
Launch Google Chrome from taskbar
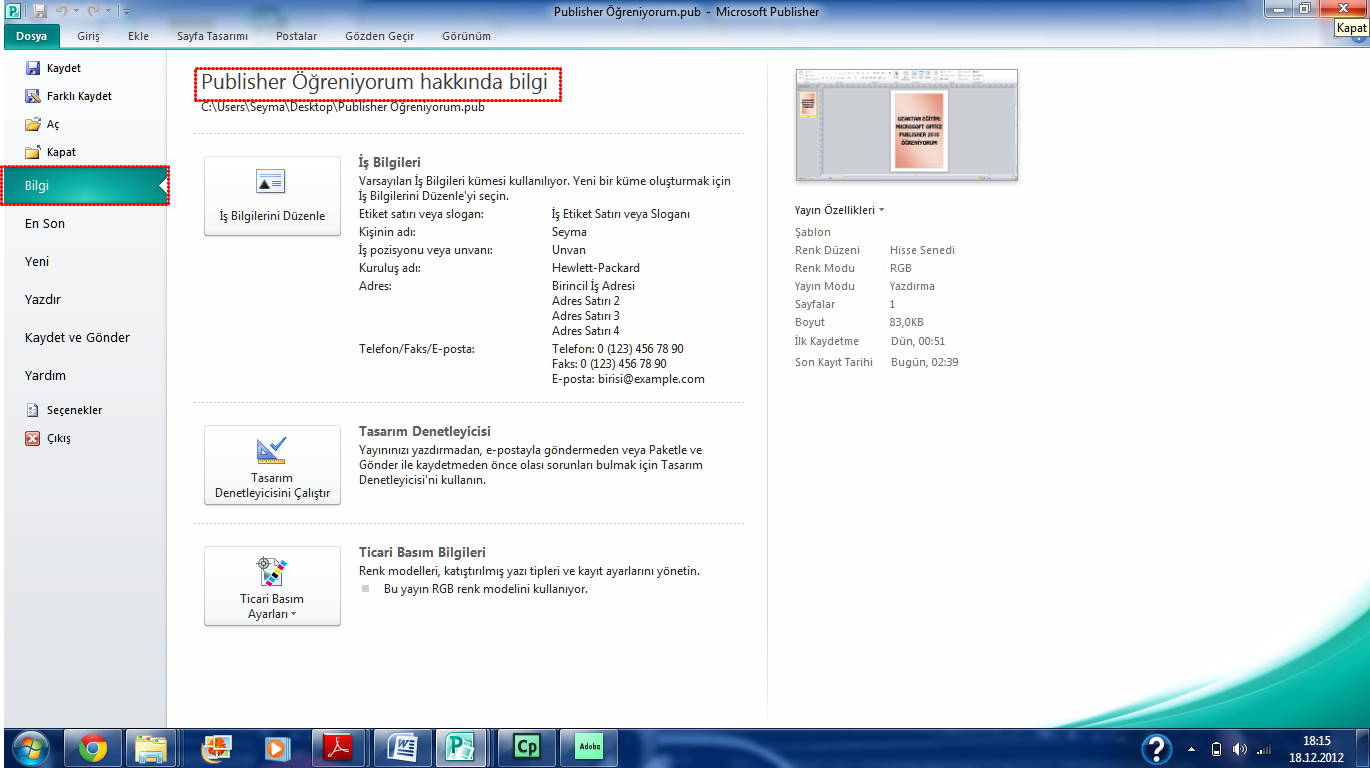94,748
